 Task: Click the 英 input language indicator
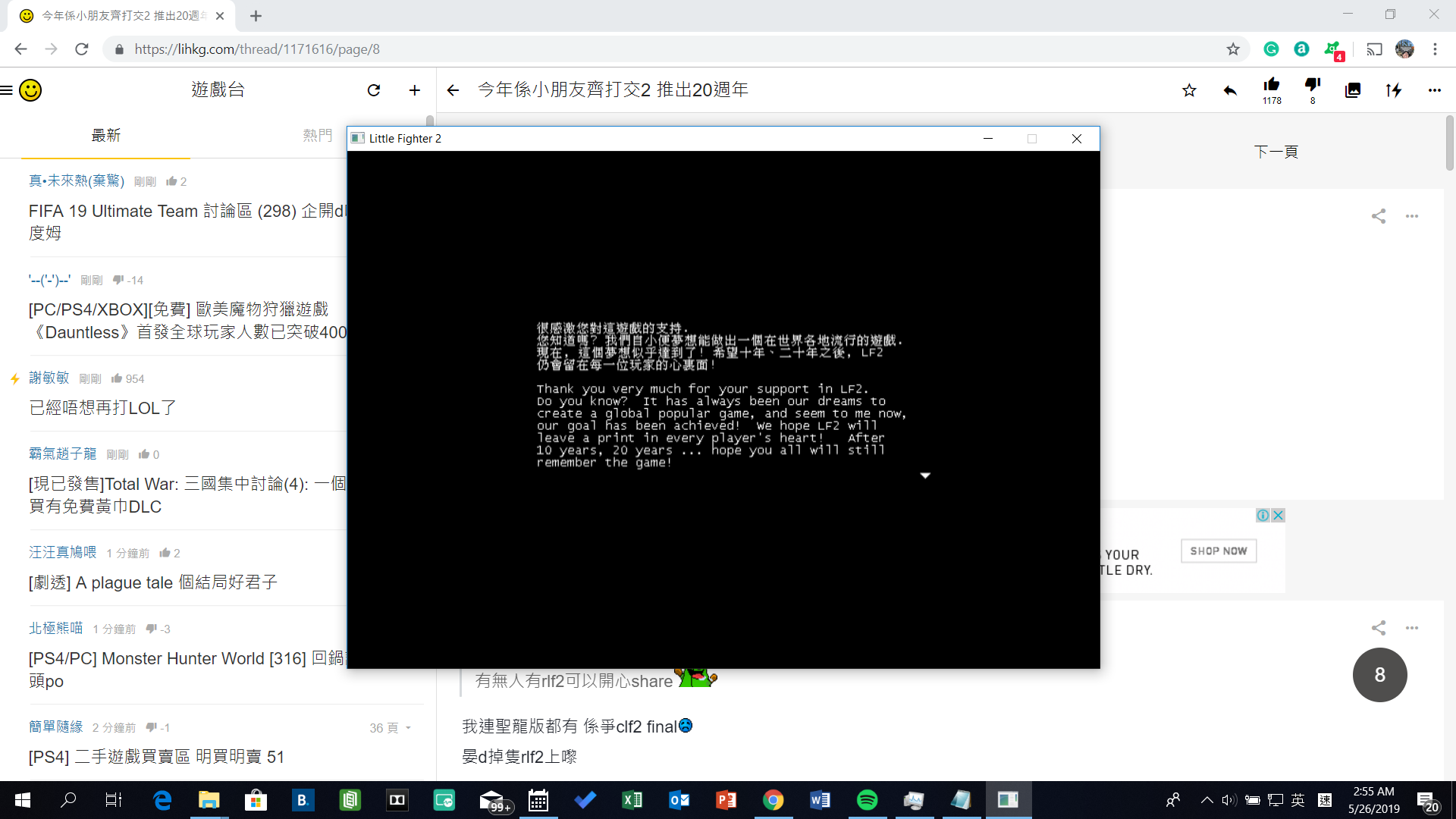[1298, 800]
